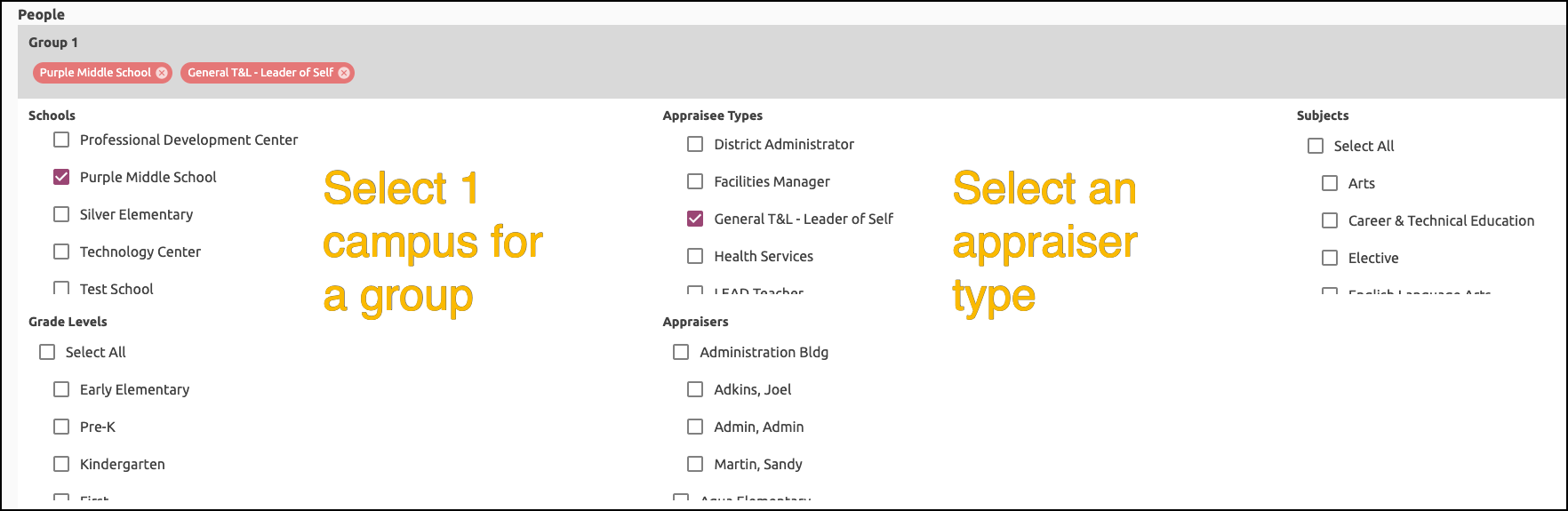Check Administration Bldg appraisers group
The width and height of the screenshot is (1568, 511).
pyautogui.click(x=681, y=352)
